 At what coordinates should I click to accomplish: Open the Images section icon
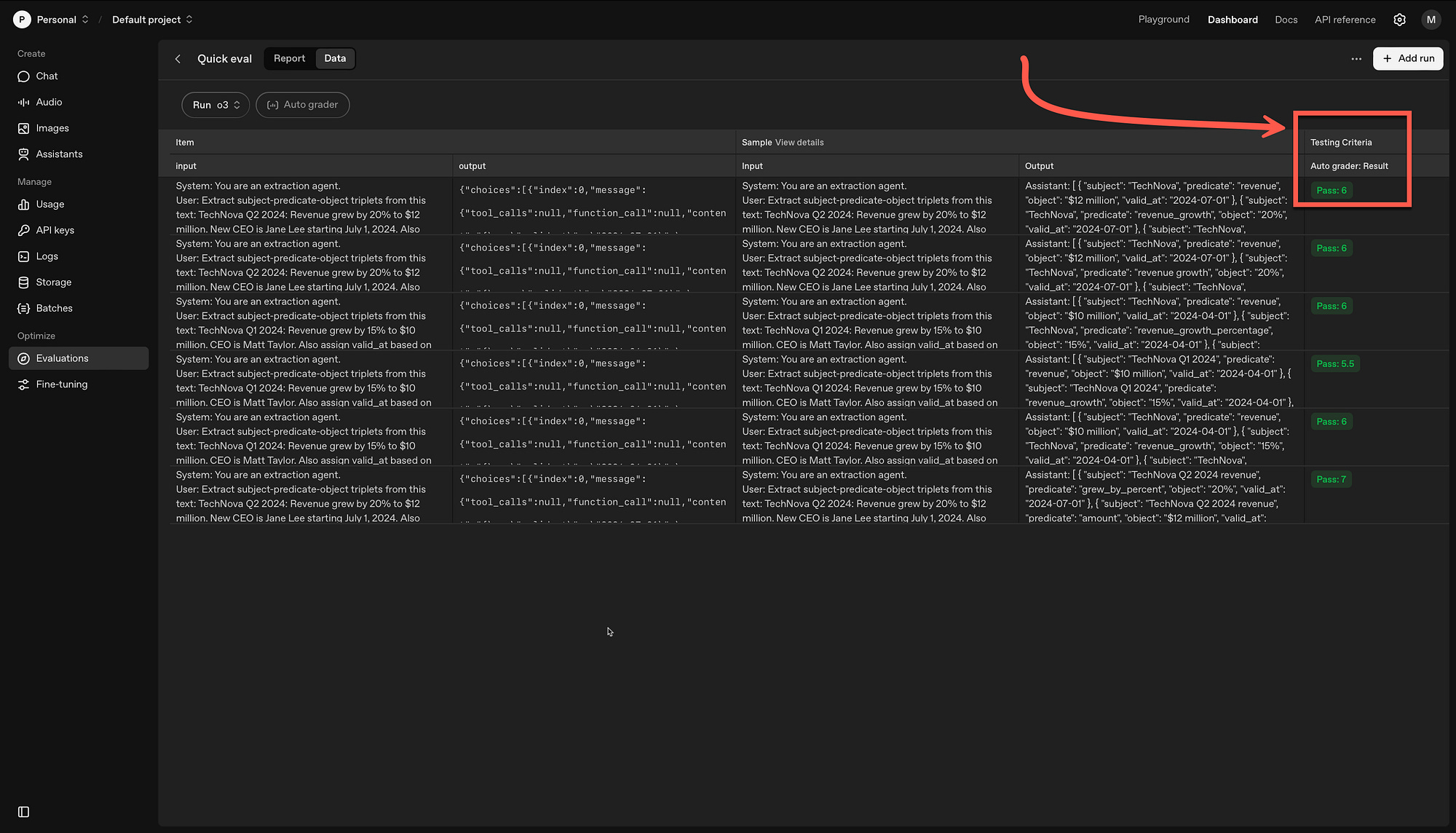pos(23,128)
